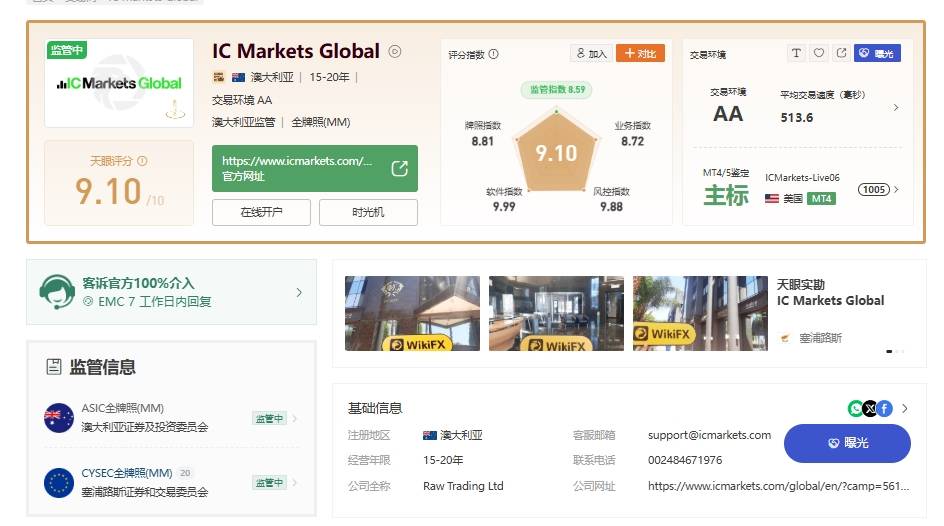Viewport: 944px width, 526px height.
Task: Click the T text icon in 交易环境 header
Action: coord(796,53)
